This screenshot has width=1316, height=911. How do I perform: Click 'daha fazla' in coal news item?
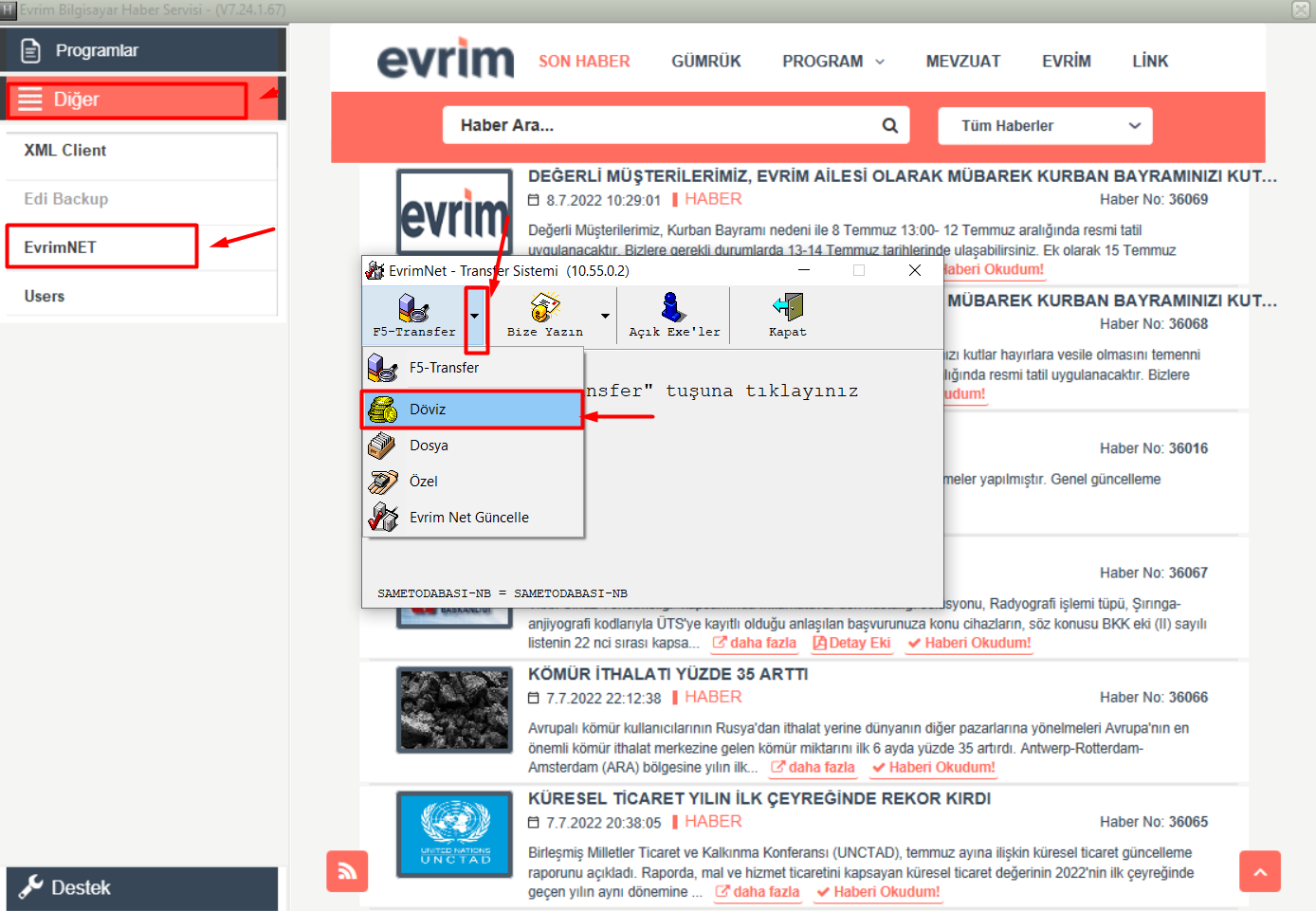click(813, 767)
